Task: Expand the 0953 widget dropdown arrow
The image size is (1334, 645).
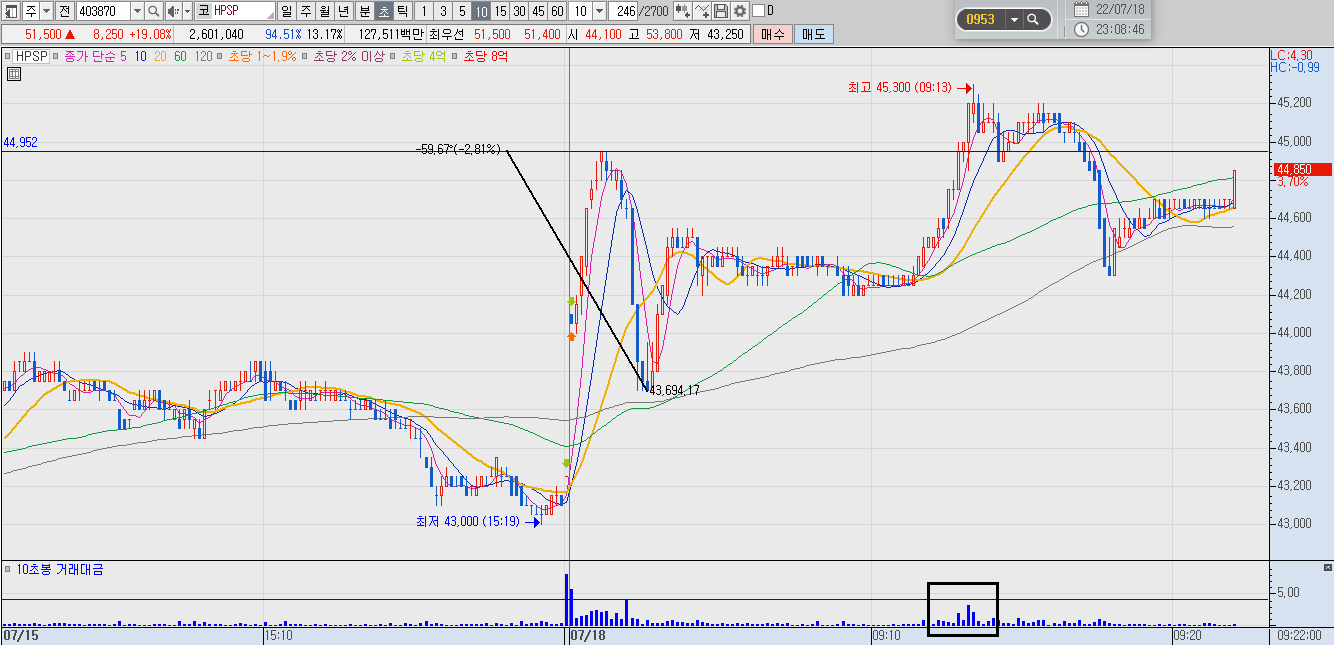Action: [x=1014, y=19]
